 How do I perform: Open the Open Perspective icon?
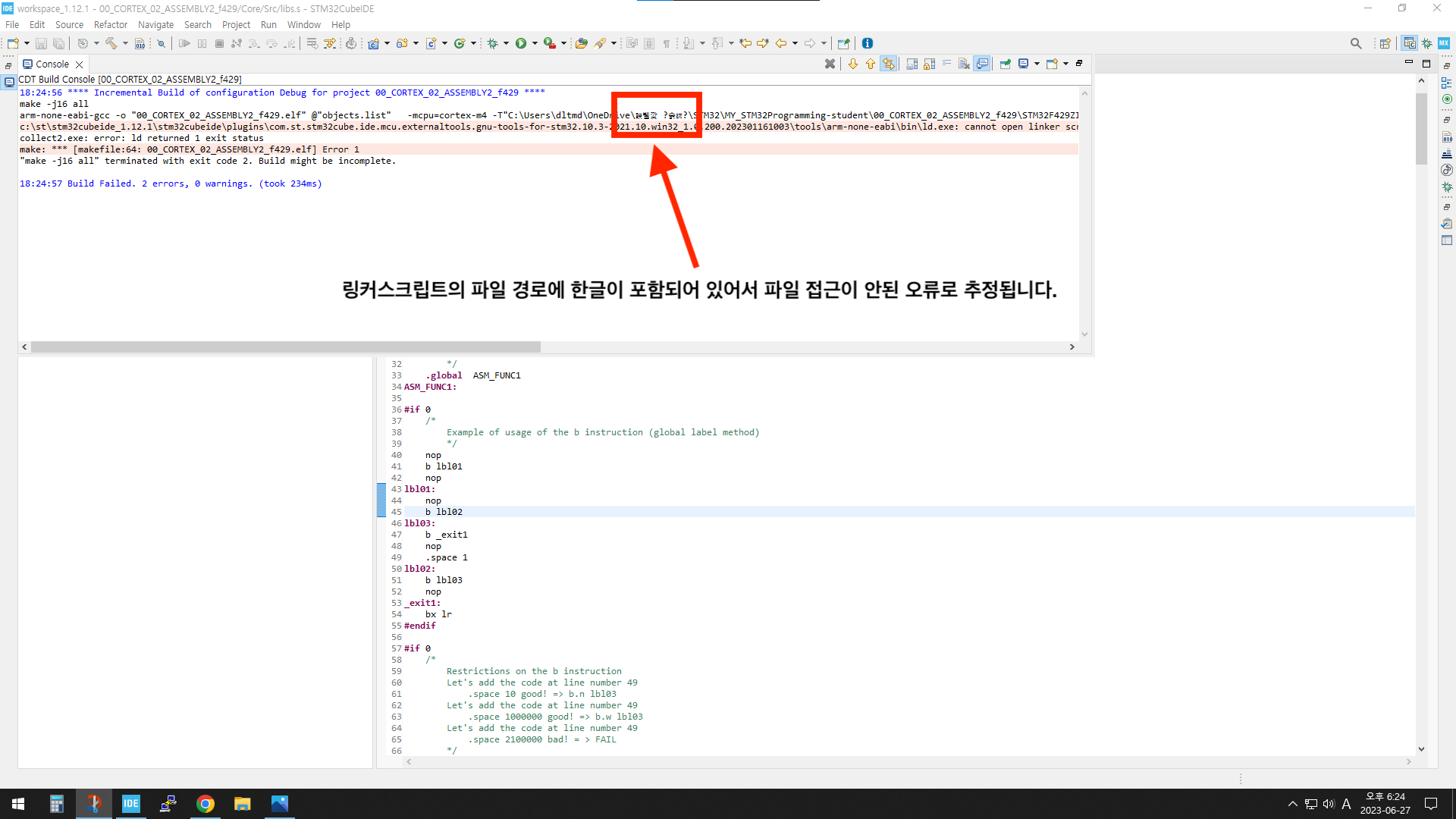[1385, 43]
